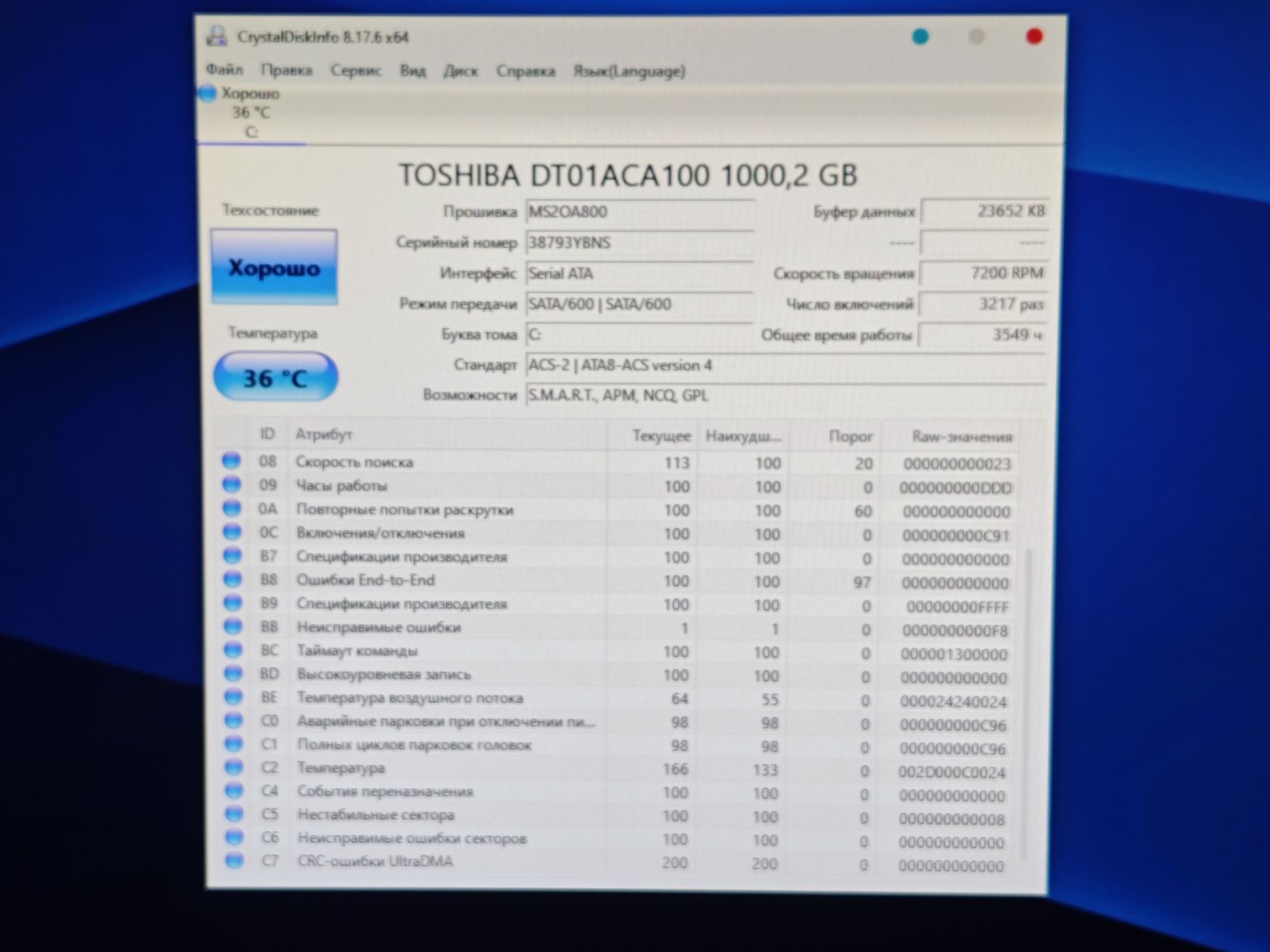Click the ID column header
Viewport: 1270px width, 952px height.
point(267,434)
